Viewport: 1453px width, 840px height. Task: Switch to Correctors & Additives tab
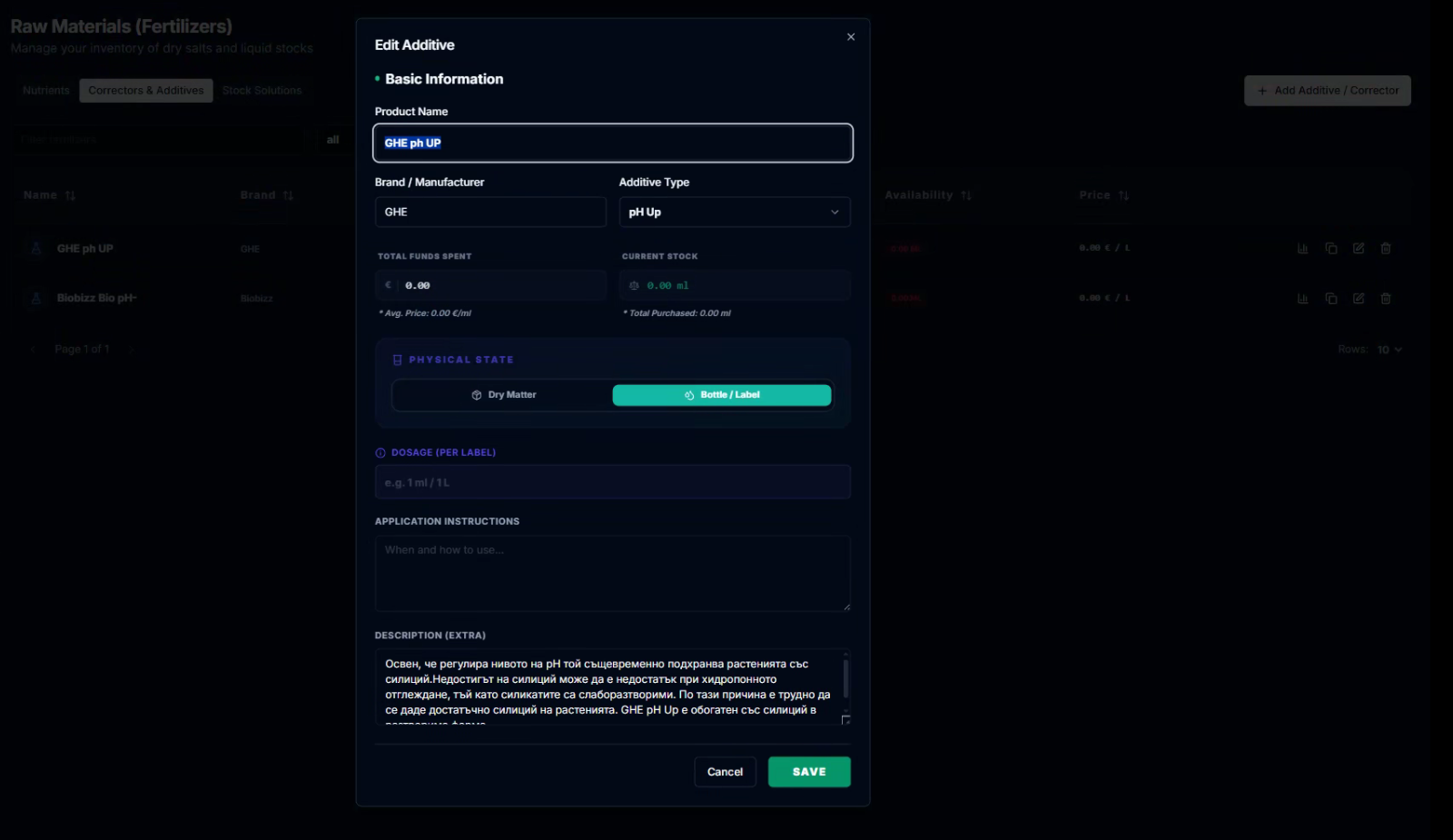tap(146, 91)
